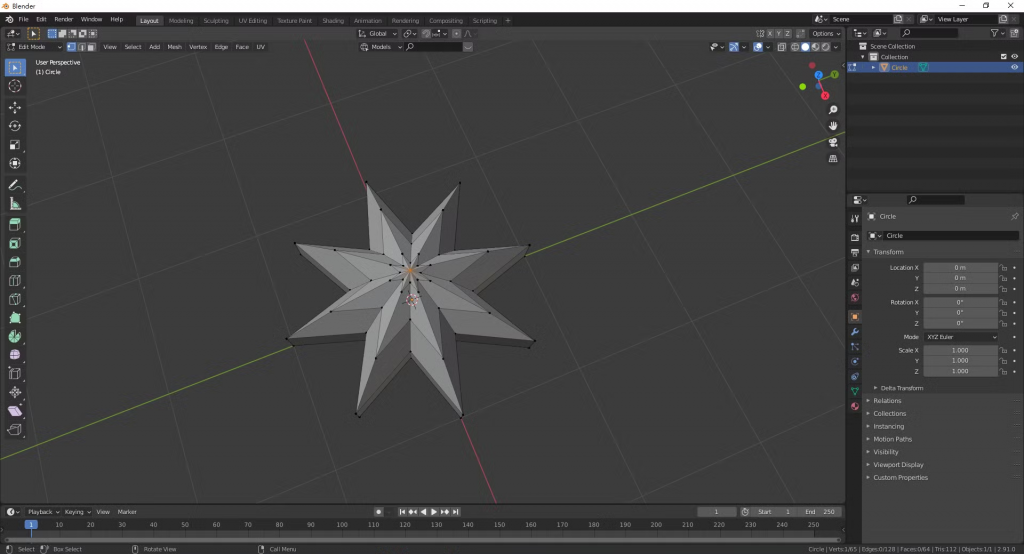This screenshot has width=1024, height=554.
Task: Click the End frame field showing 250
Action: coord(820,512)
